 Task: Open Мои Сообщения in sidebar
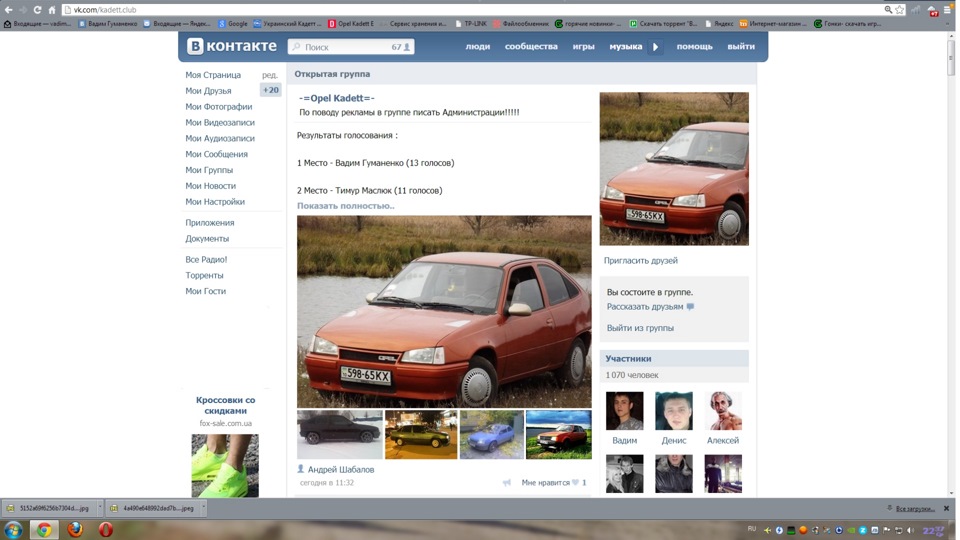coord(216,154)
